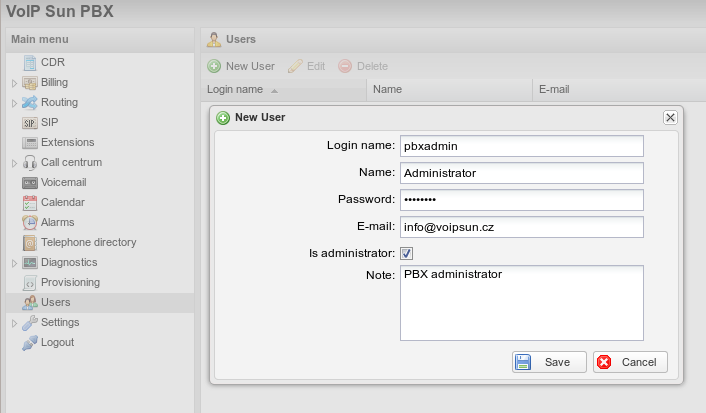706x413 pixels.
Task: Open Telephone directory menu entry
Action: point(89,242)
